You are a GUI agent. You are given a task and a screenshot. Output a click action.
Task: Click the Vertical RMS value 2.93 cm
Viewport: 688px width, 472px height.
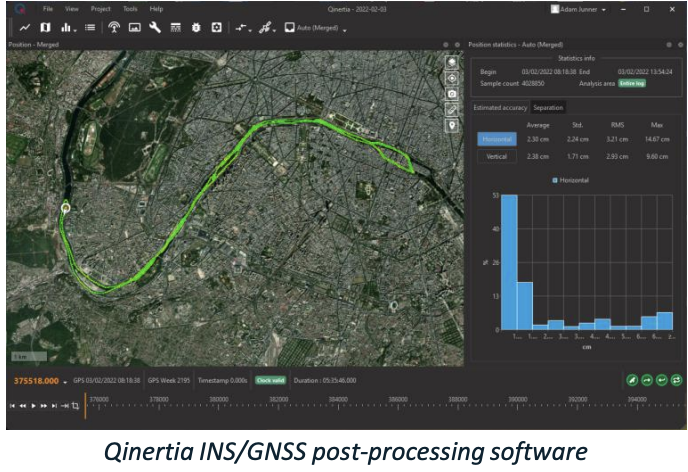point(617,156)
